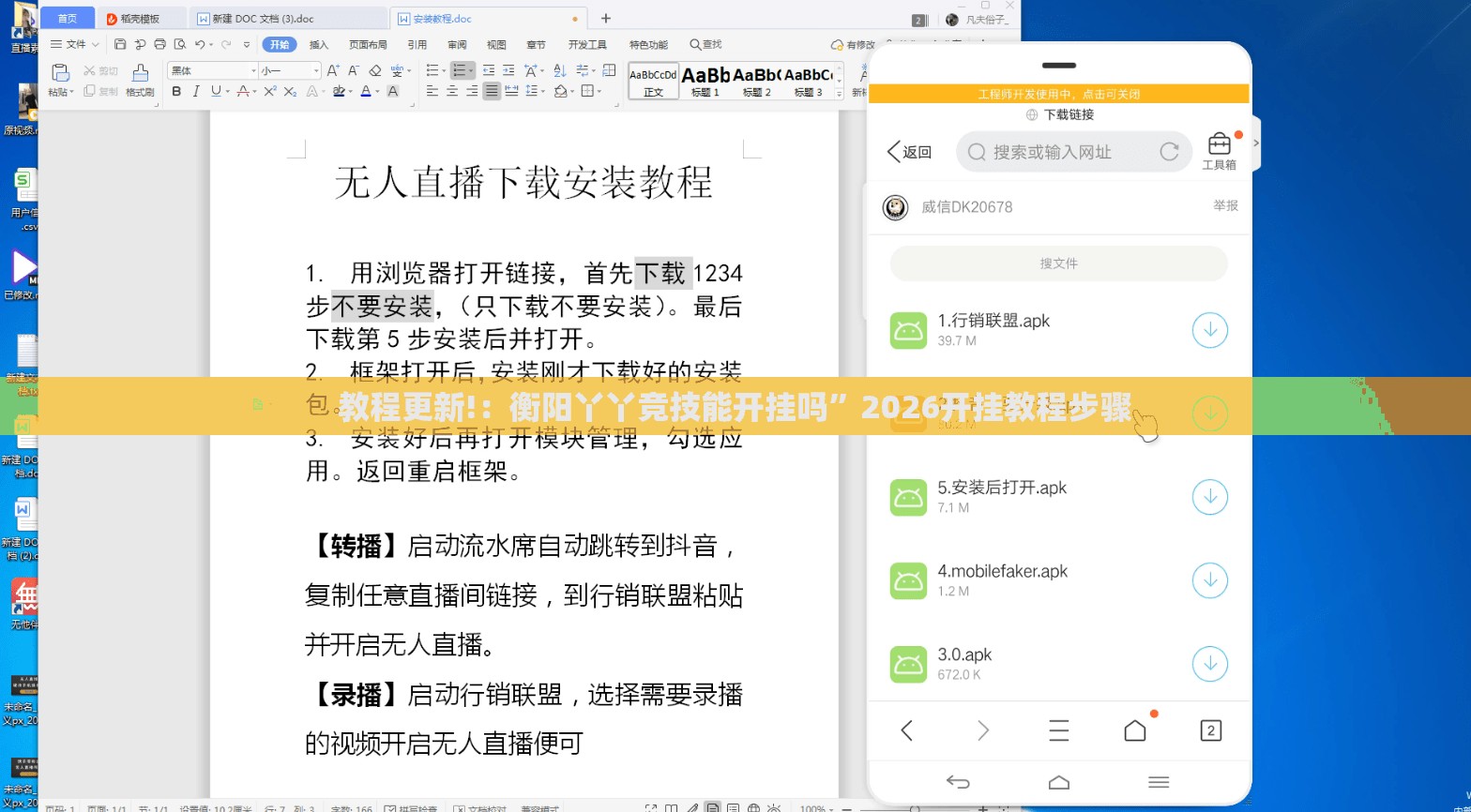Tap 返回 in the phone browser
This screenshot has width=1471, height=812.
tap(909, 152)
